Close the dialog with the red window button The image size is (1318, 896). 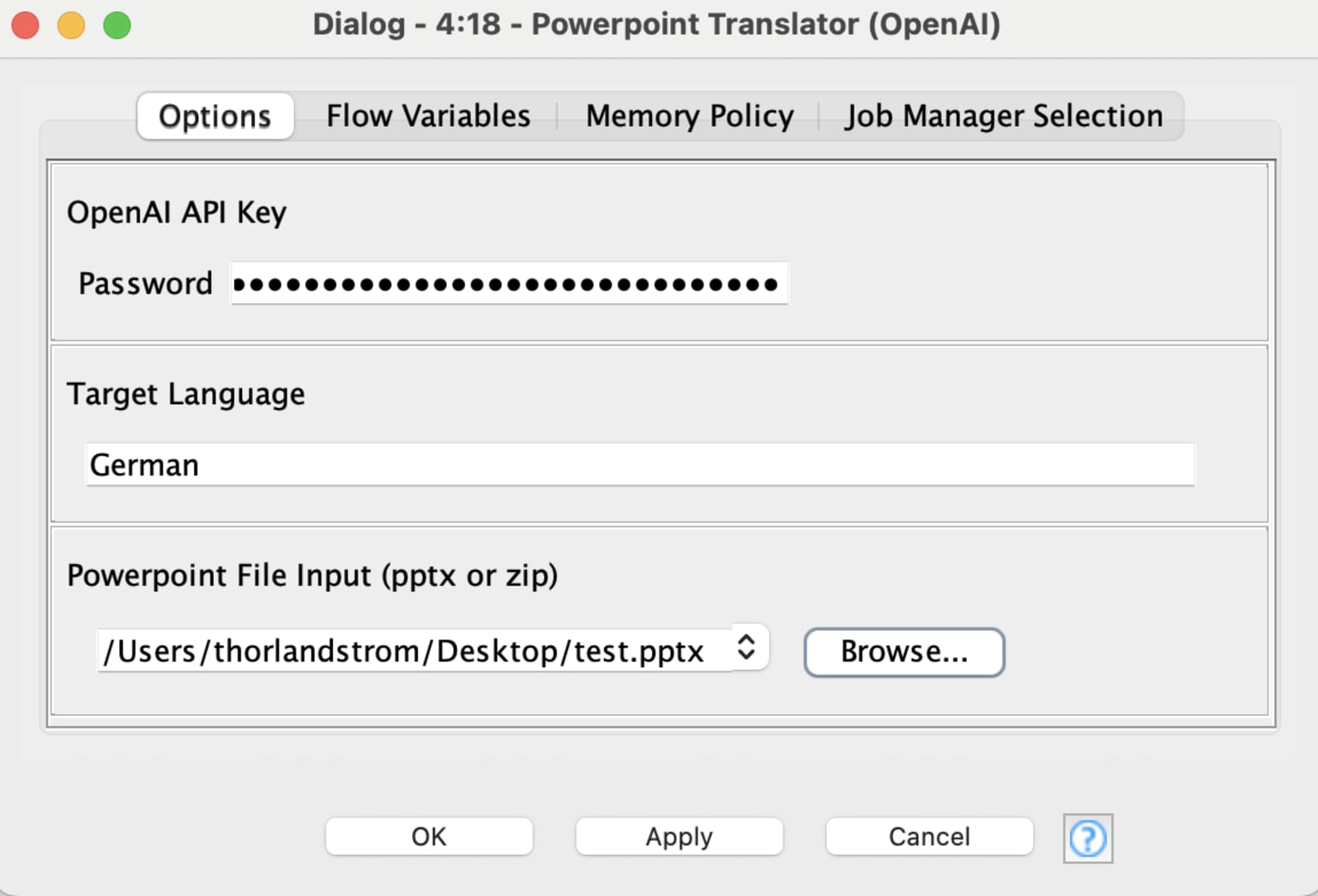(x=26, y=25)
